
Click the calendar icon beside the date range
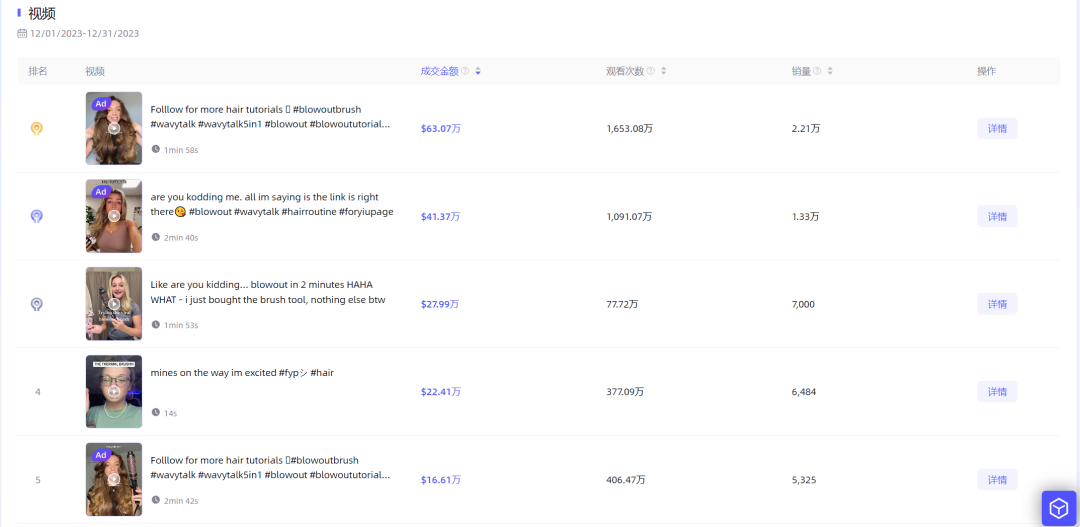[22, 33]
